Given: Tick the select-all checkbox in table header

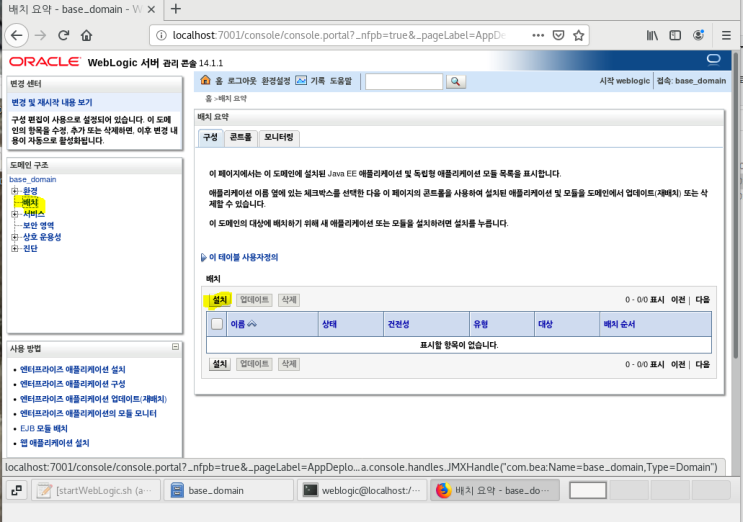Looking at the screenshot, I should click(x=217, y=324).
